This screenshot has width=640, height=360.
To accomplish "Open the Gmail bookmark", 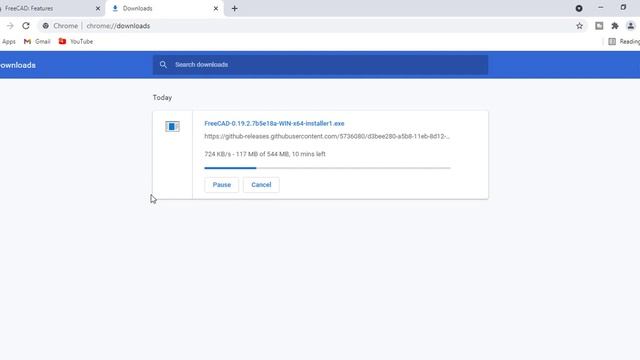I will tap(37, 42).
